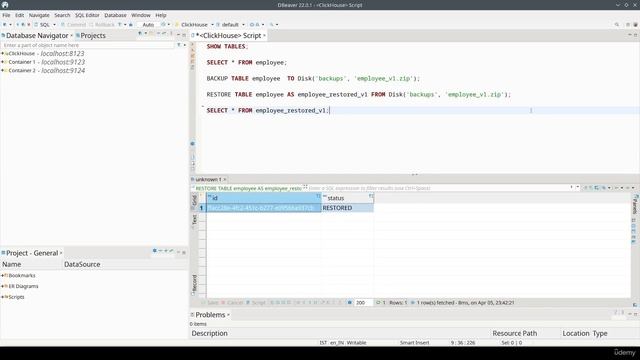Click the fetch size 200 field
Screen dimensions: 640x360
[x=363, y=303]
